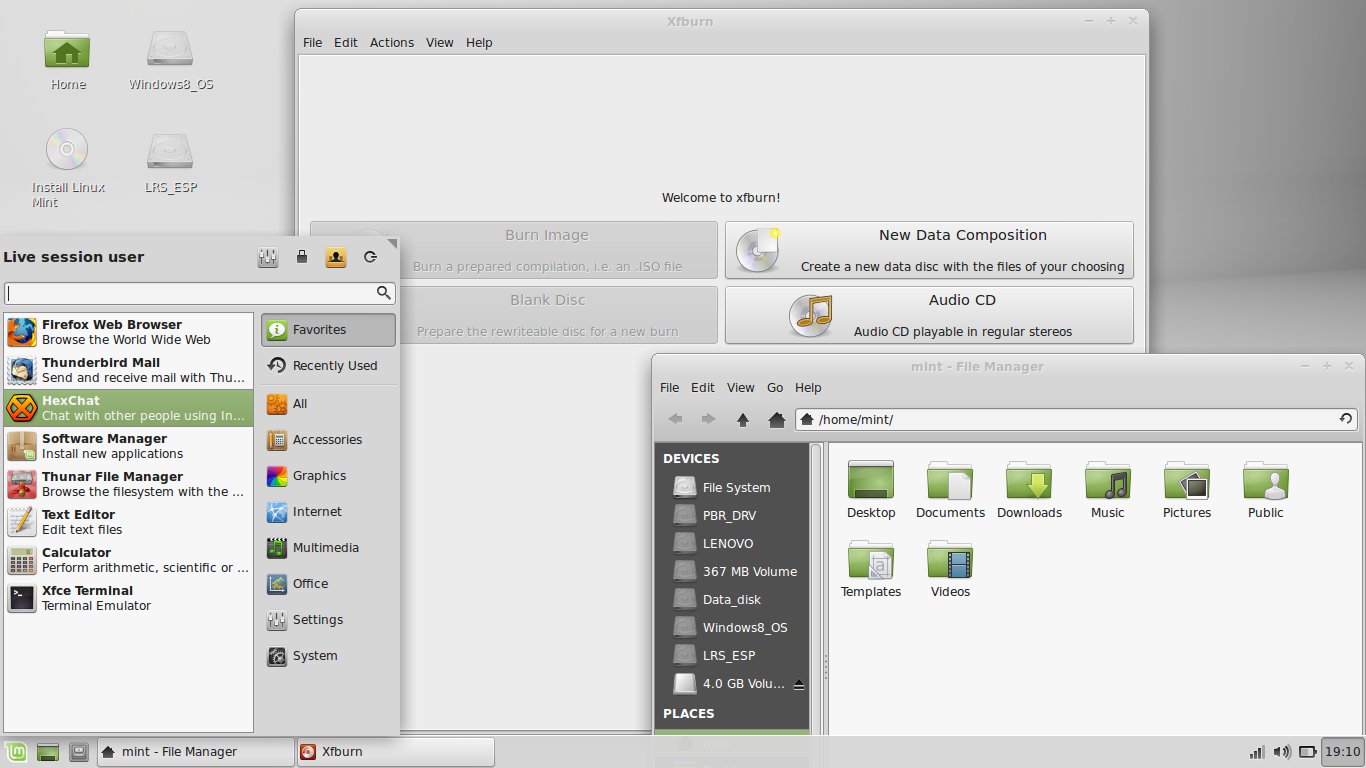Open the Accessories category
The width and height of the screenshot is (1366, 768).
pyautogui.click(x=328, y=440)
